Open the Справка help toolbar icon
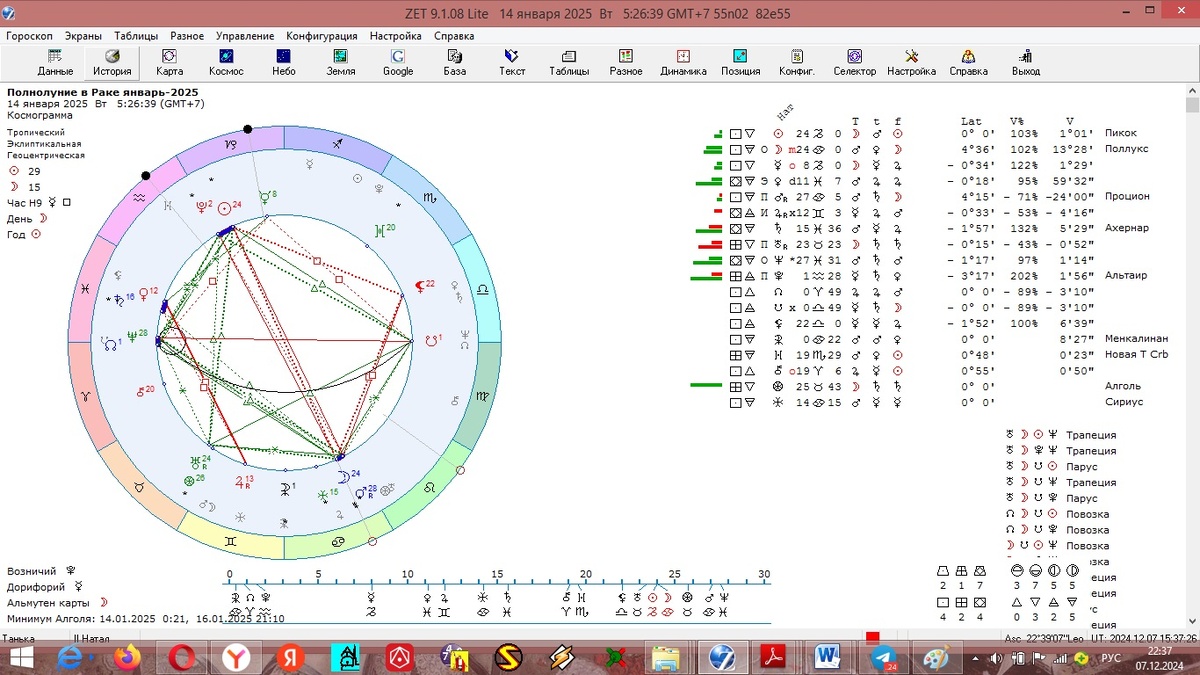This screenshot has height=675, width=1200. coord(968,62)
